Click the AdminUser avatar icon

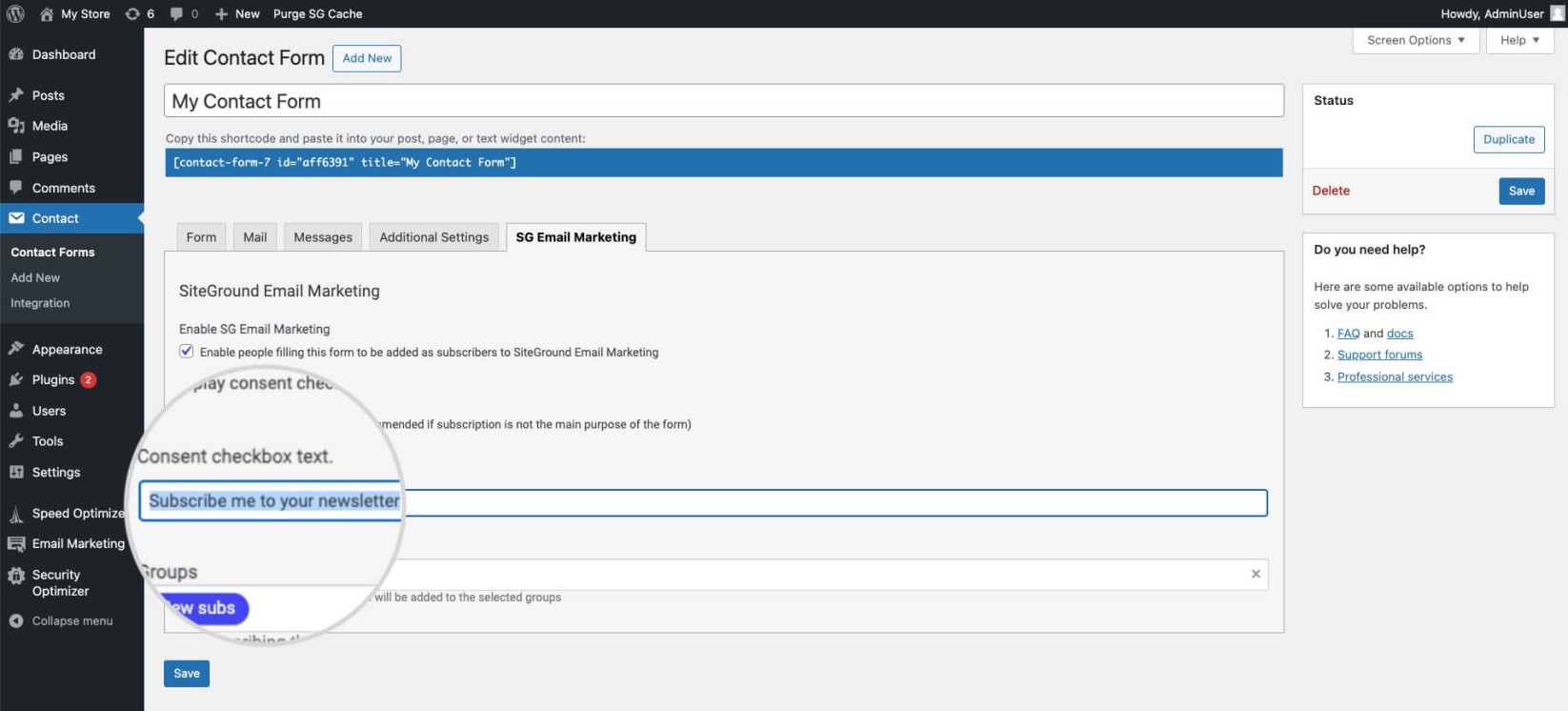[x=1558, y=13]
